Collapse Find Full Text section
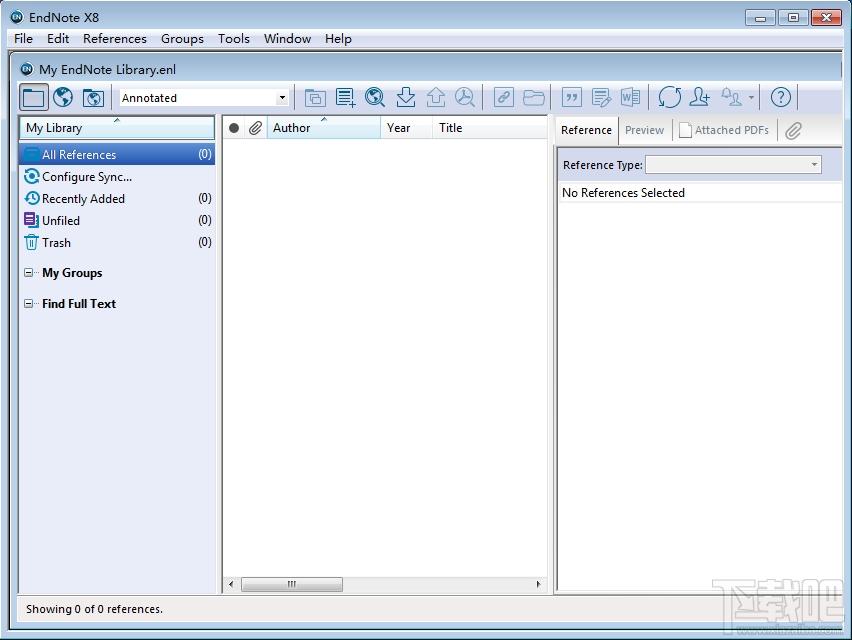Image resolution: width=852 pixels, height=640 pixels. [x=28, y=304]
